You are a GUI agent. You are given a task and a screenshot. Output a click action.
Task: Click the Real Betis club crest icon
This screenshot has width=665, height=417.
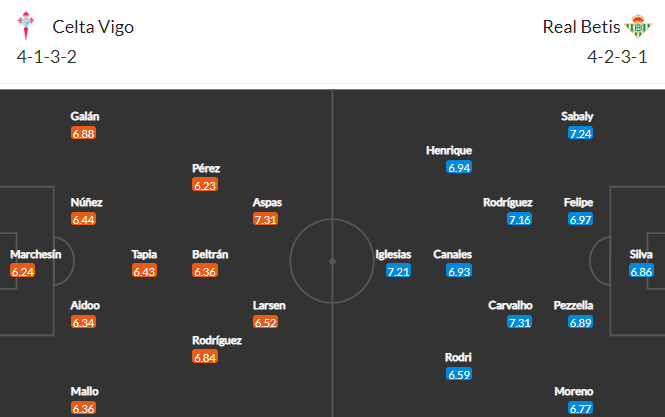pos(638,26)
